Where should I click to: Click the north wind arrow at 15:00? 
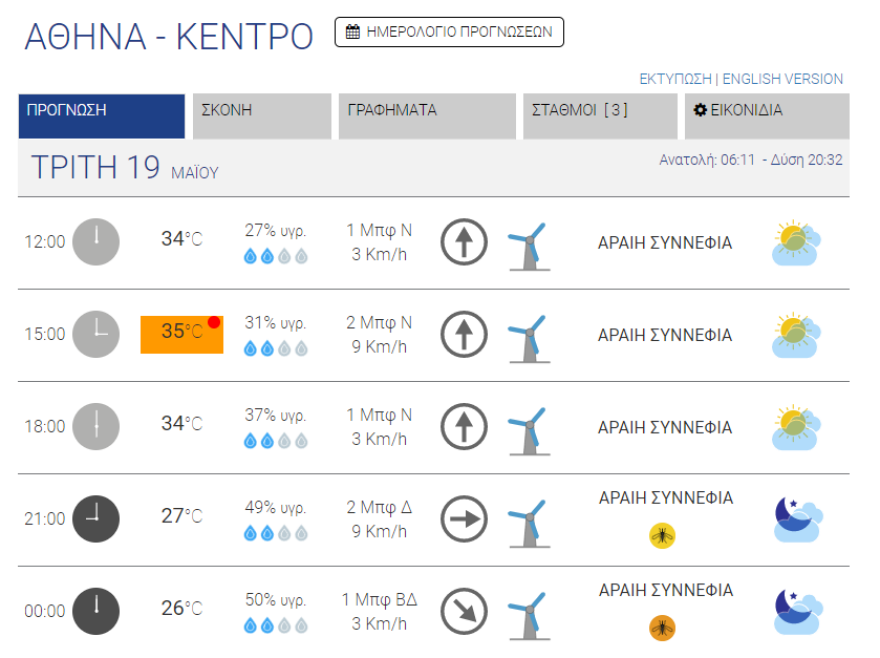(464, 334)
